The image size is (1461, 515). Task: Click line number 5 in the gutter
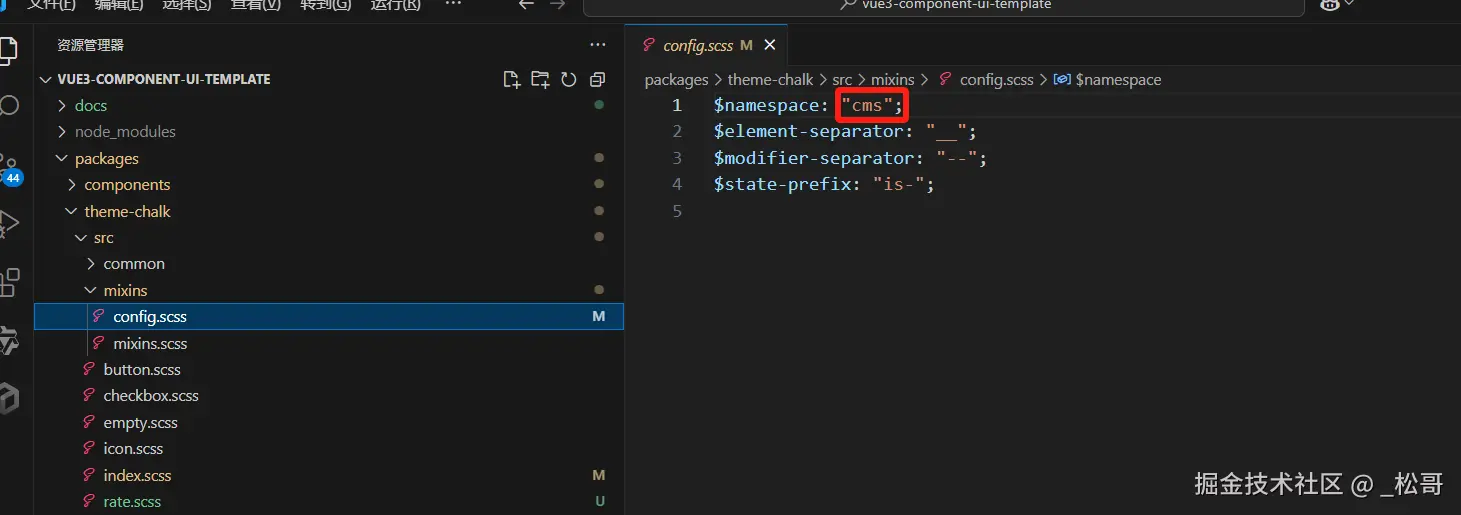[x=677, y=211]
